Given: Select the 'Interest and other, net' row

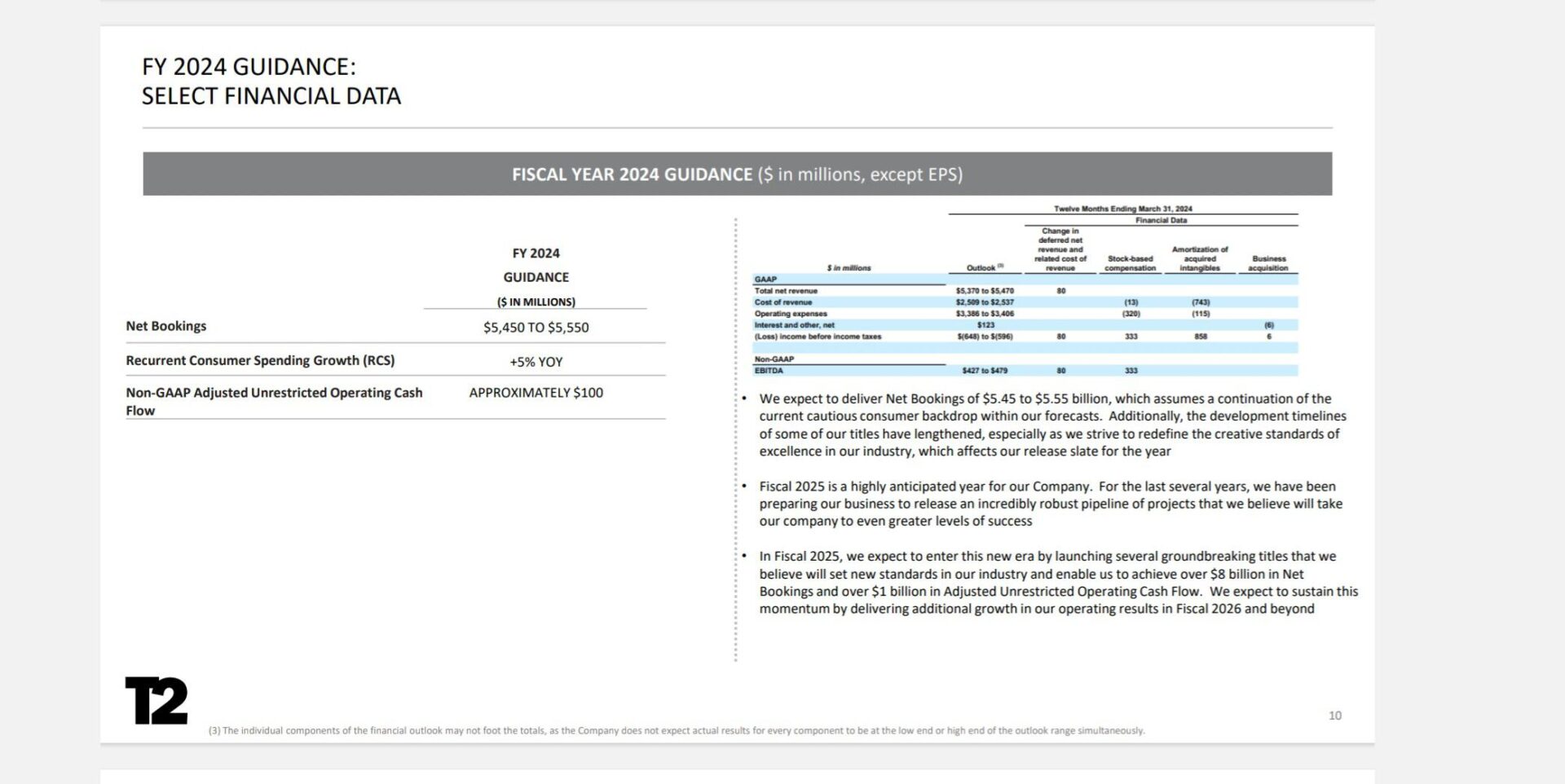Looking at the screenshot, I should 1025,325.
